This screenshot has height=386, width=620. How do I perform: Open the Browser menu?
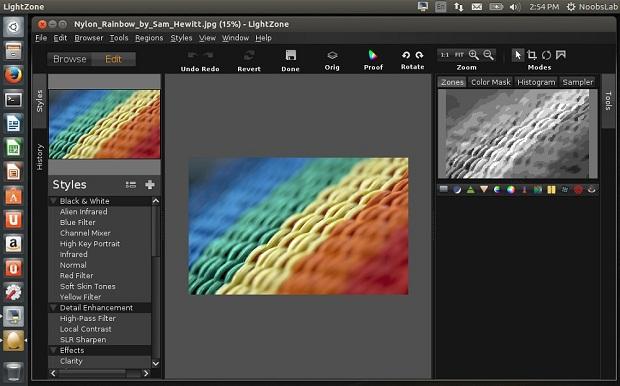89,38
